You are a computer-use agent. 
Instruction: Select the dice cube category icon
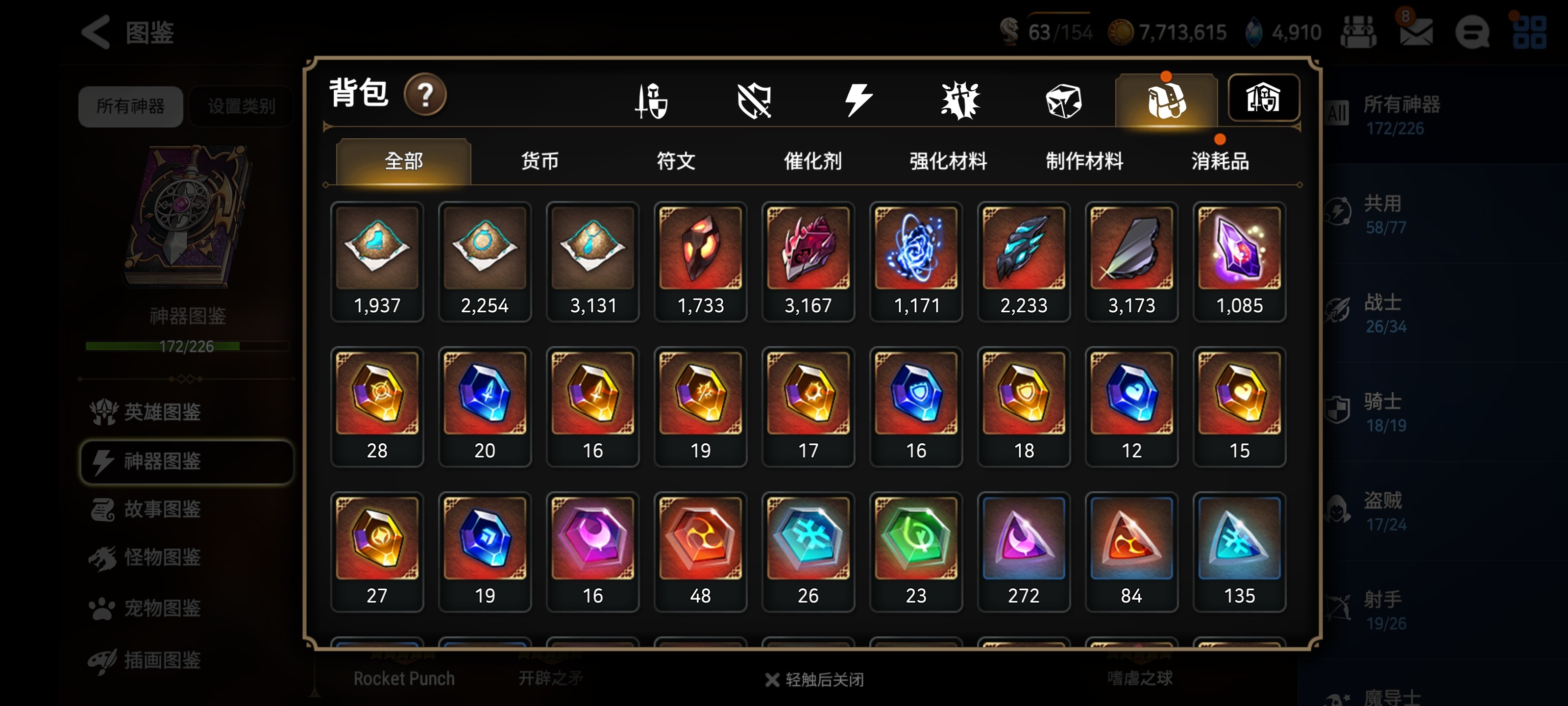[x=1063, y=101]
